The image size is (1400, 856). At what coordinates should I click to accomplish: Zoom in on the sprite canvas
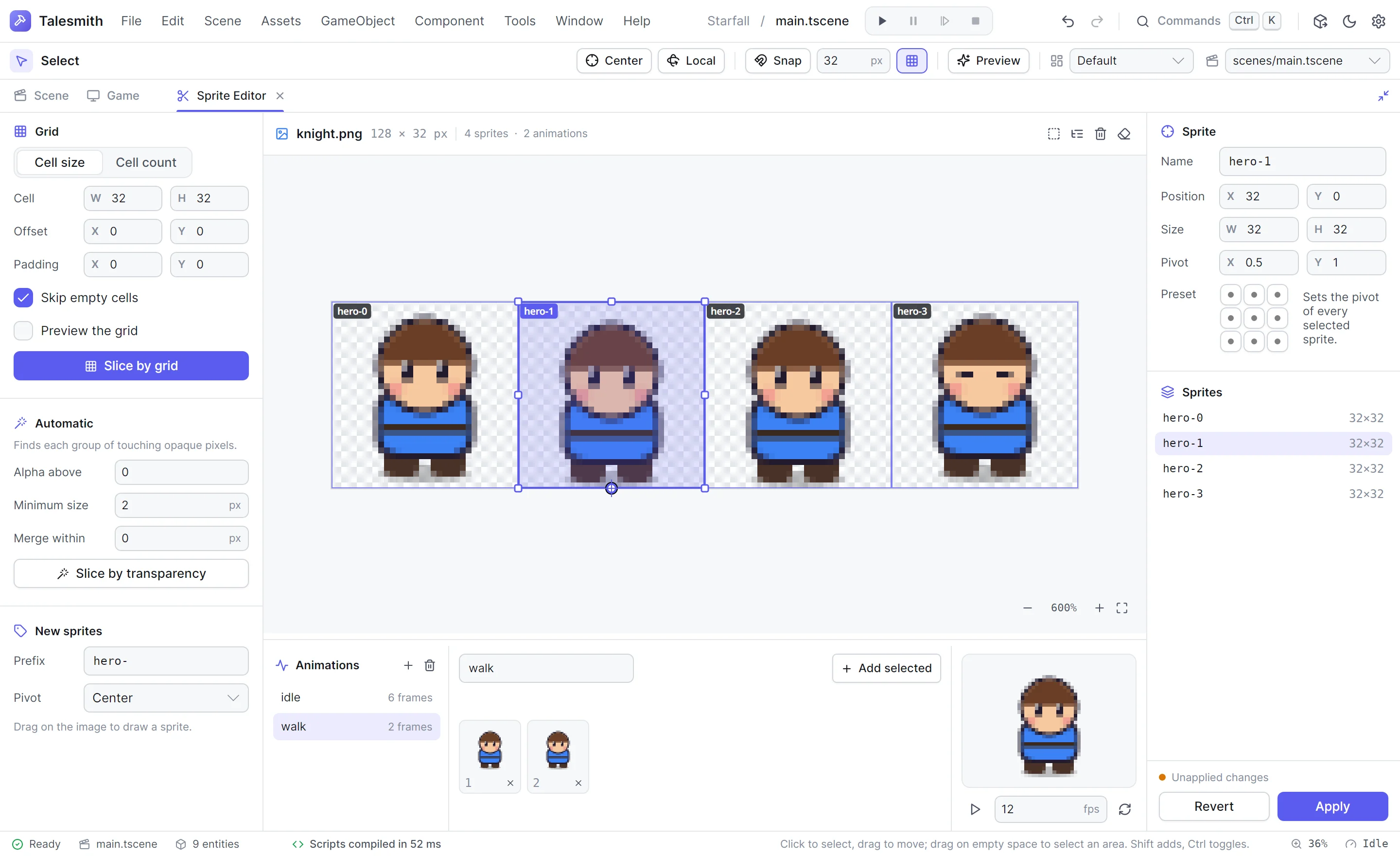click(x=1100, y=607)
